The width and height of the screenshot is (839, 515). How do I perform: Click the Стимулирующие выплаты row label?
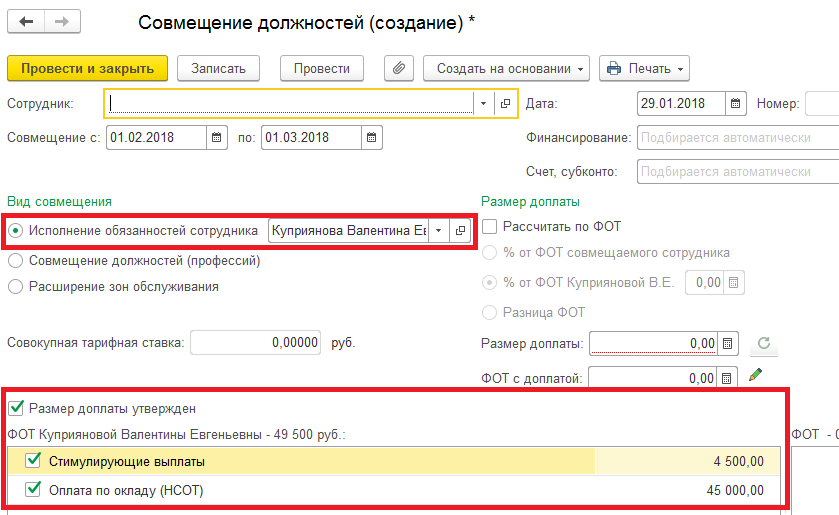tap(127, 461)
